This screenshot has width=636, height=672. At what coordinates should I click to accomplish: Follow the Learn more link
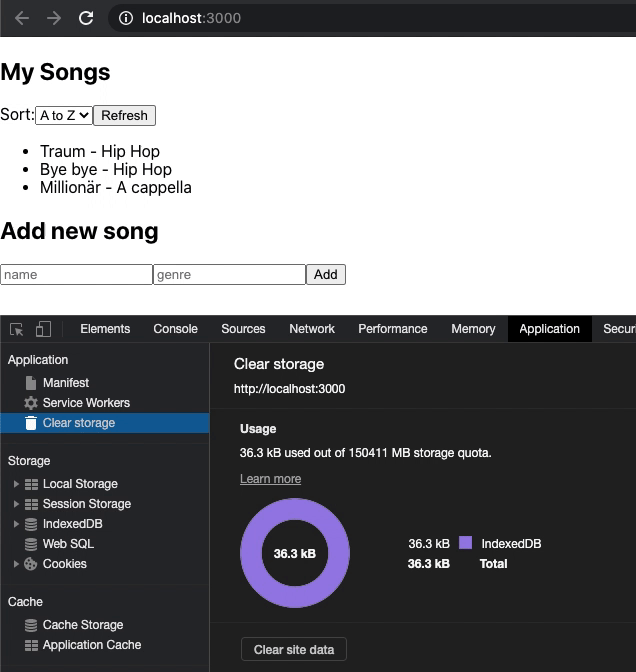270,479
